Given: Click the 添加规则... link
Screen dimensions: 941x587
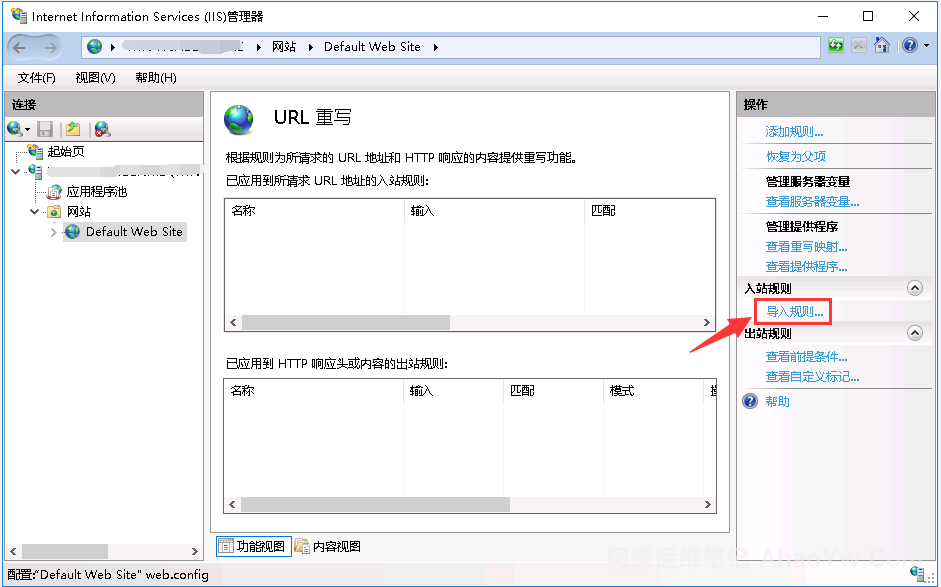Looking at the screenshot, I should (794, 132).
